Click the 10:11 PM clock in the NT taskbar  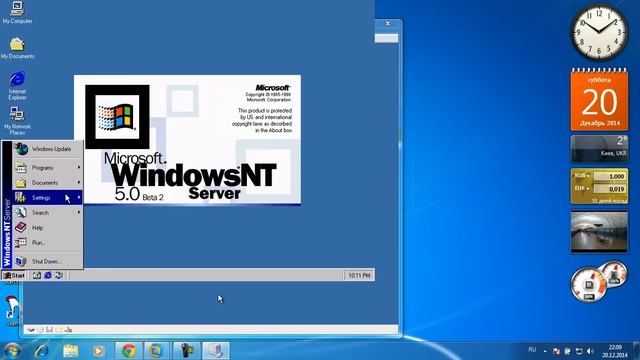359,276
